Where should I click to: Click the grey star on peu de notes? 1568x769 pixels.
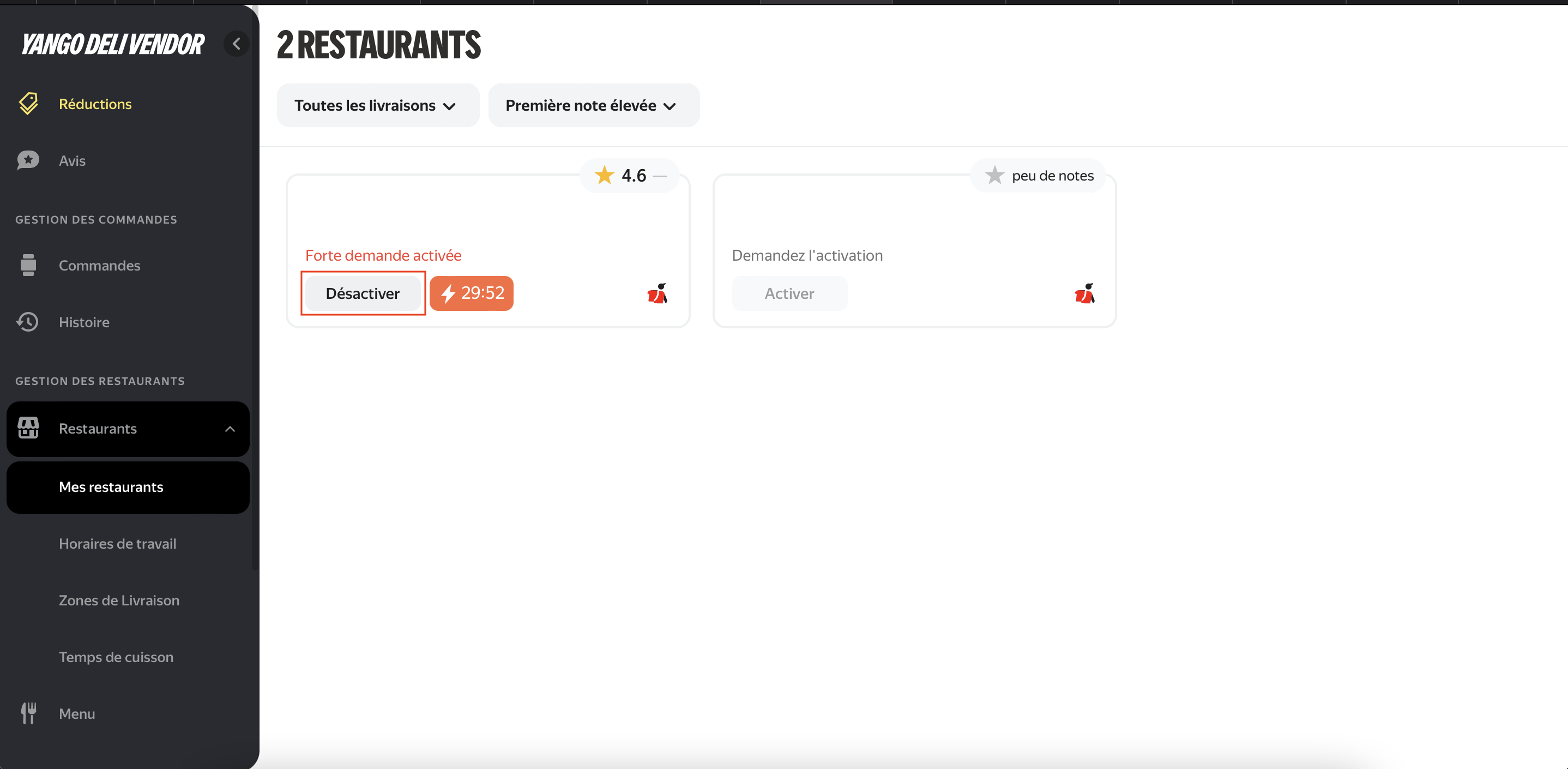click(994, 176)
